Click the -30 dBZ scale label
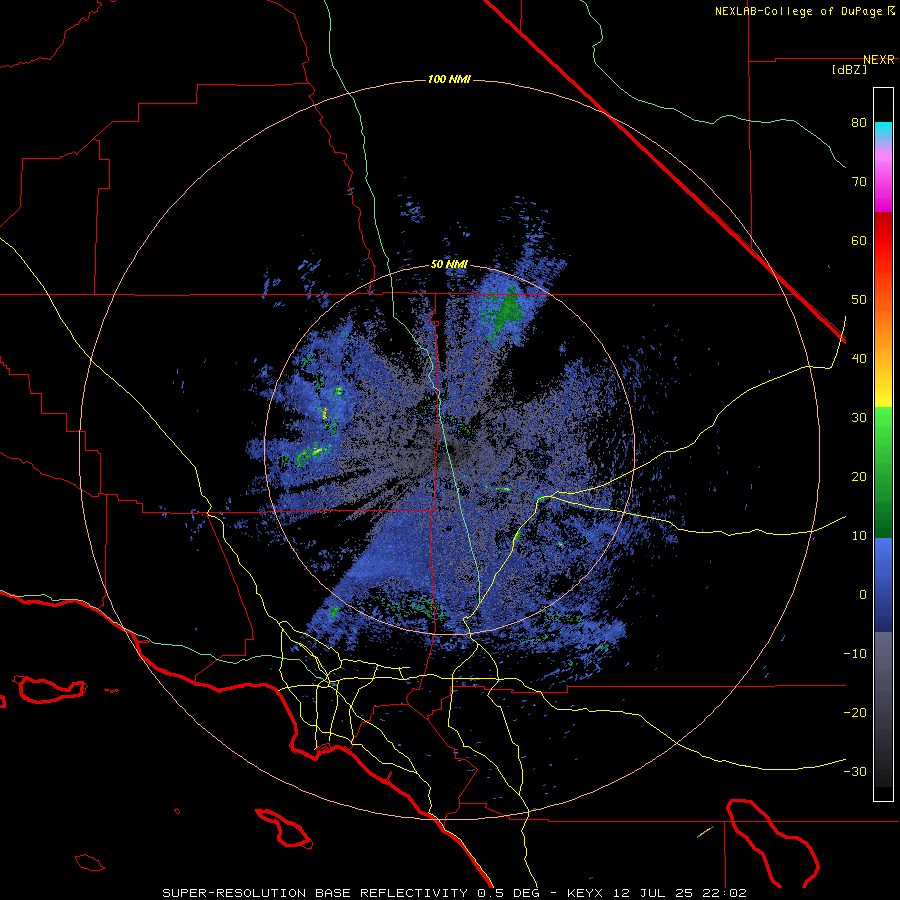 tap(855, 772)
